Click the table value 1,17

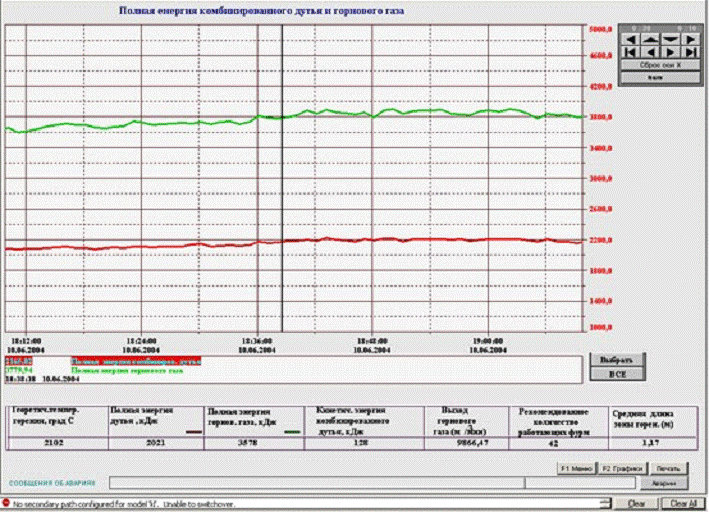point(650,443)
